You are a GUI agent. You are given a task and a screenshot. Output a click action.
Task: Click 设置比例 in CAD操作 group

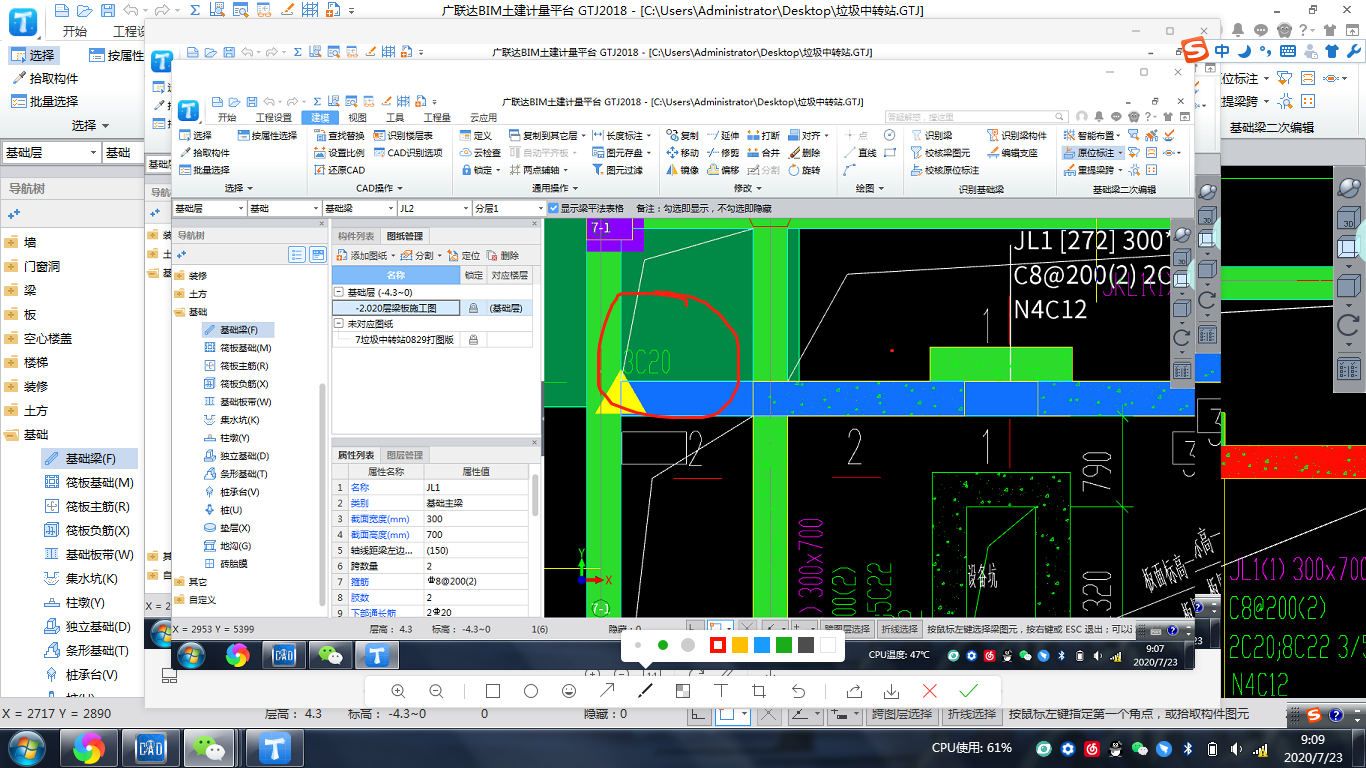click(338, 153)
